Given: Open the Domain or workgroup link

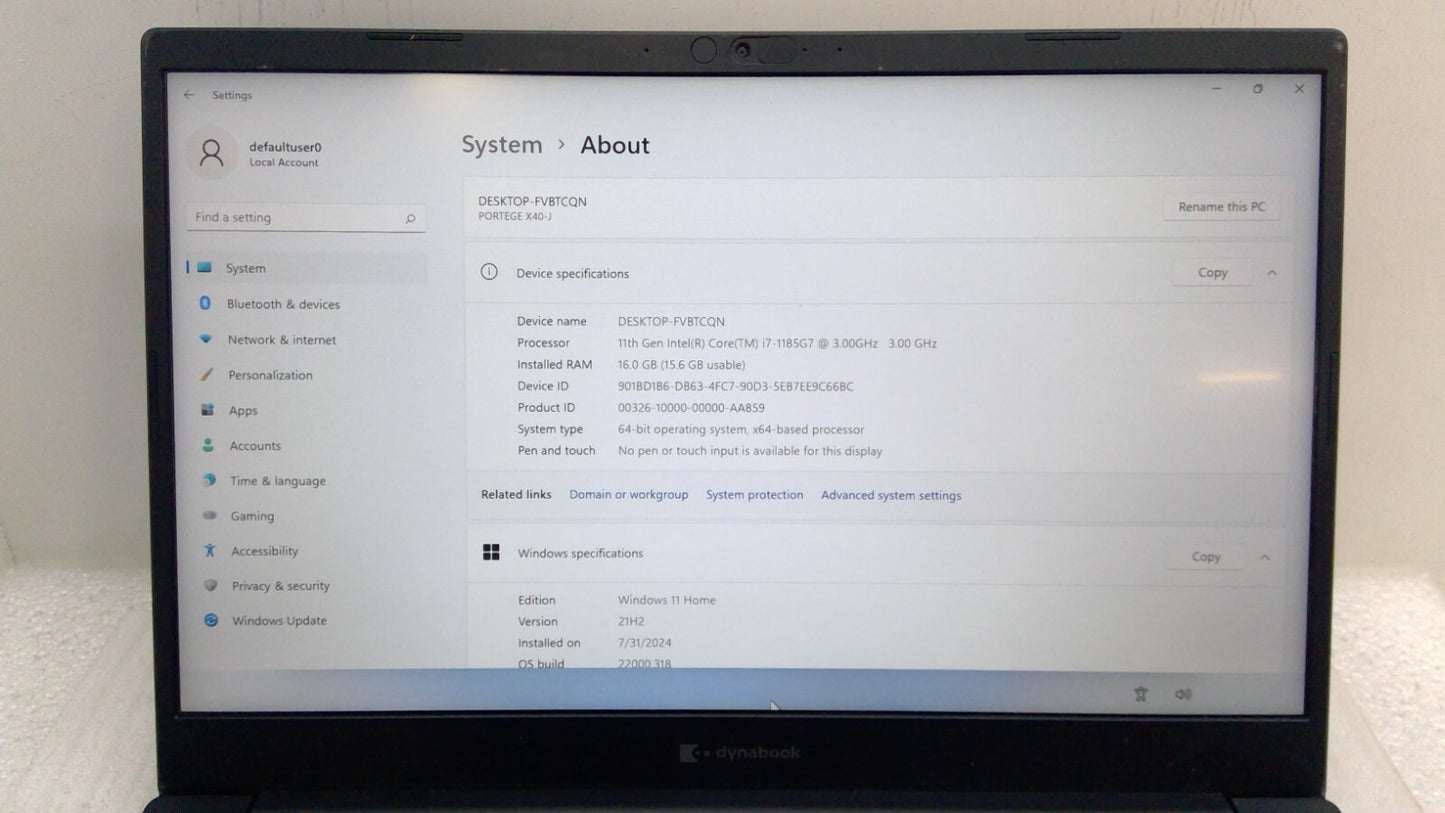Looking at the screenshot, I should (629, 495).
